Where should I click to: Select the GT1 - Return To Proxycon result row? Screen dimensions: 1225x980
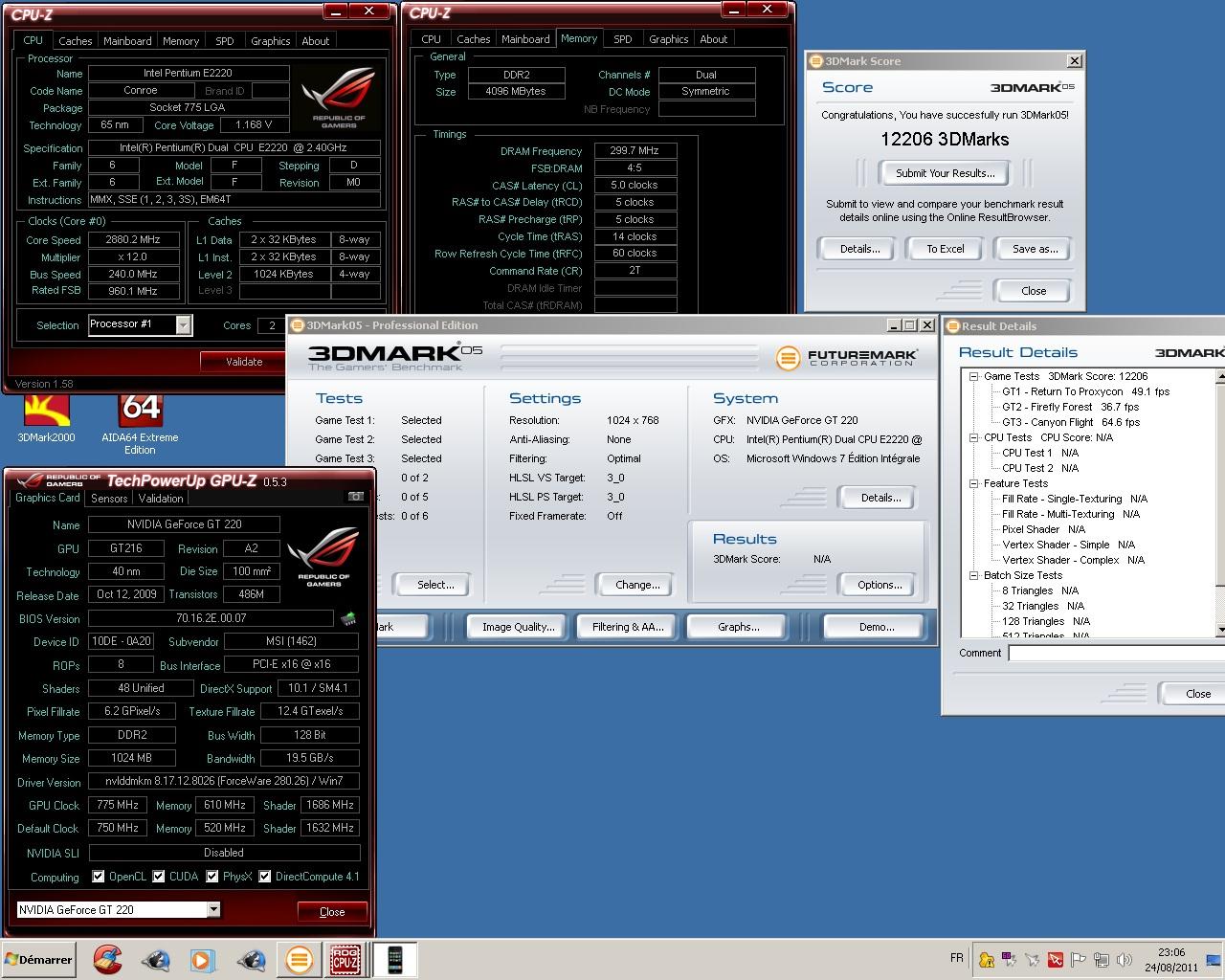point(1085,391)
